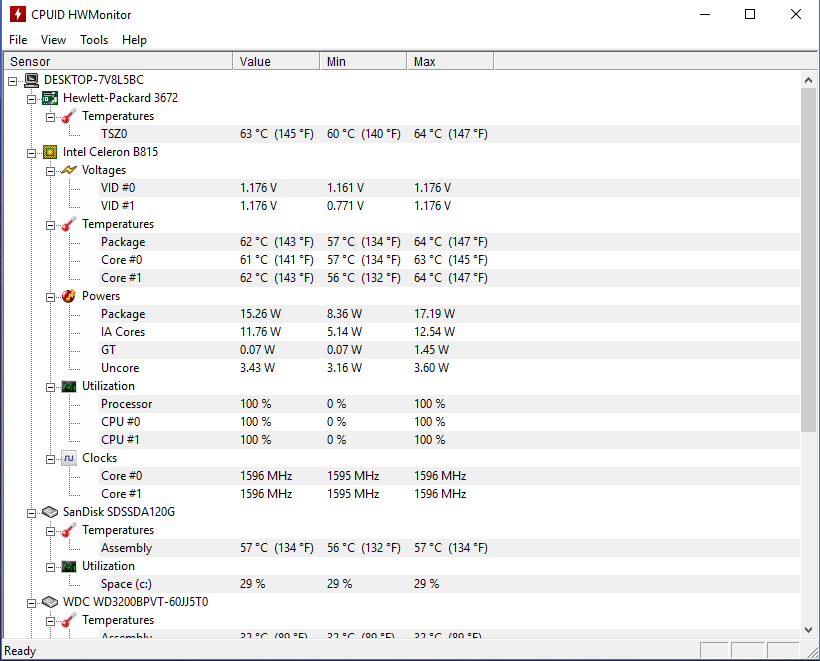Click the Max column header

click(450, 61)
